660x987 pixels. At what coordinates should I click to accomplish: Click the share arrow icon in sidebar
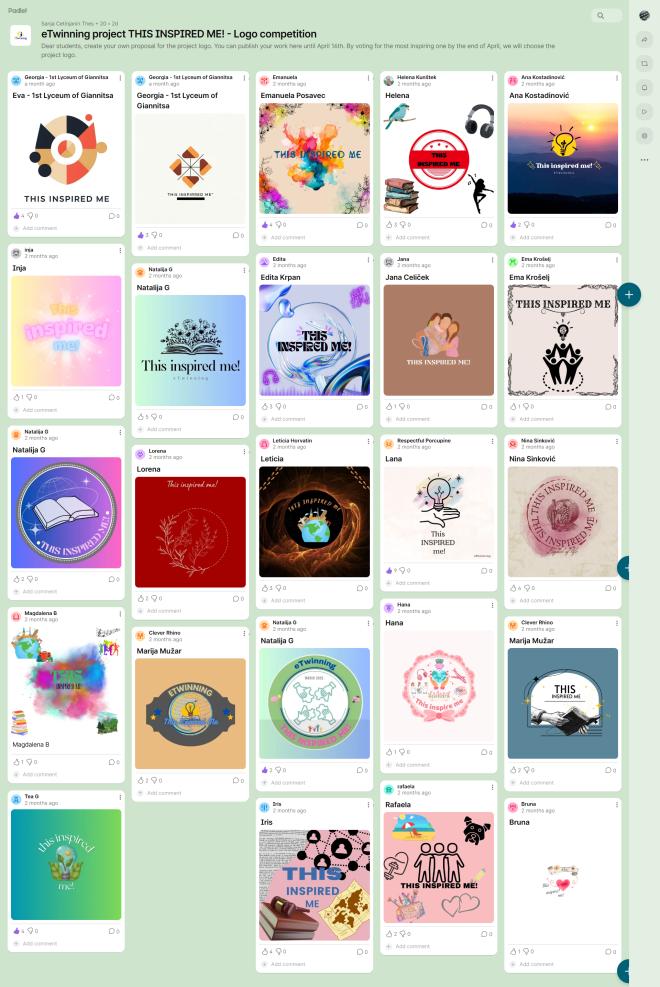click(x=644, y=40)
